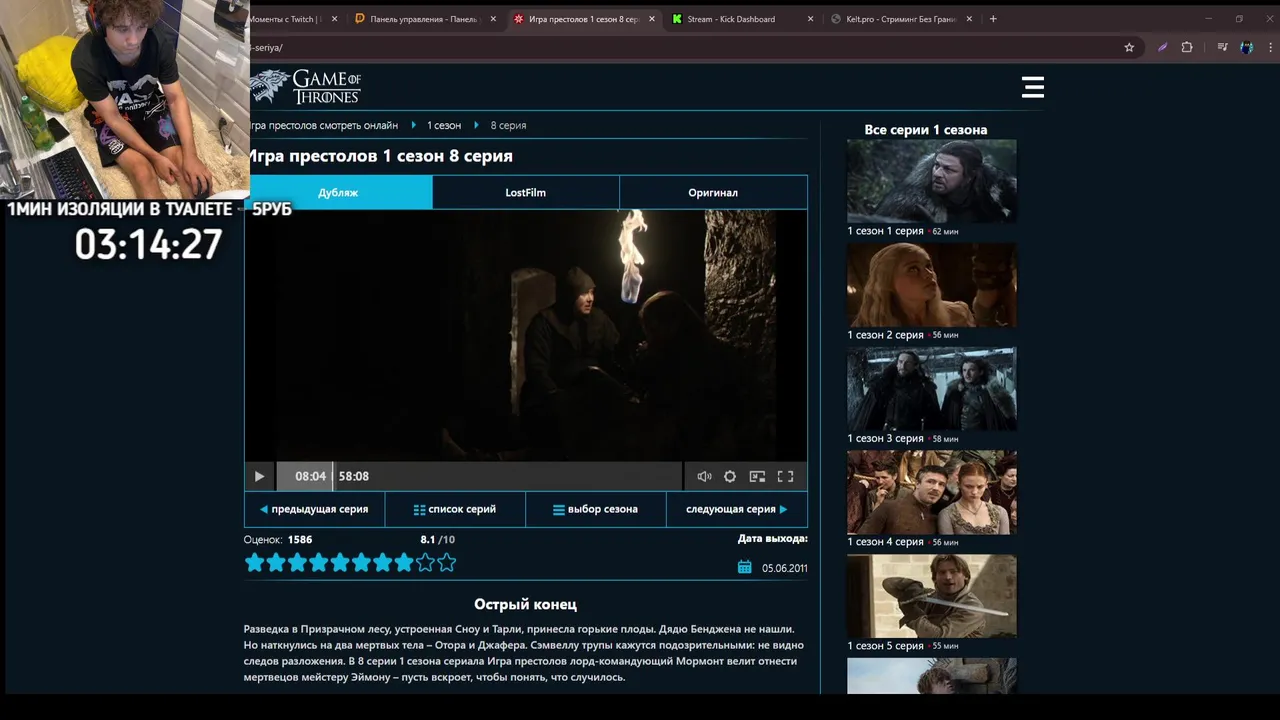Click the 03:14:27 stream timer overlay

click(149, 244)
